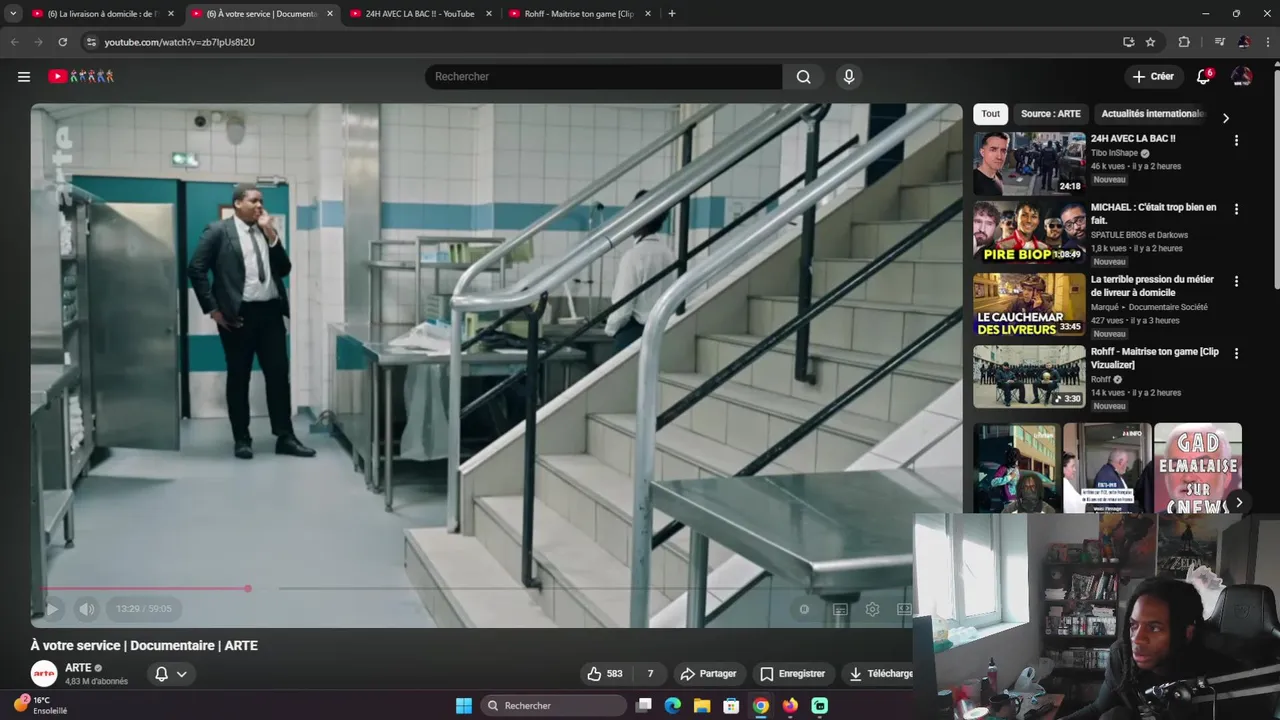Open Chrome extensions puzzle icon
Image resolution: width=1280 pixels, height=720 pixels.
point(1184,42)
